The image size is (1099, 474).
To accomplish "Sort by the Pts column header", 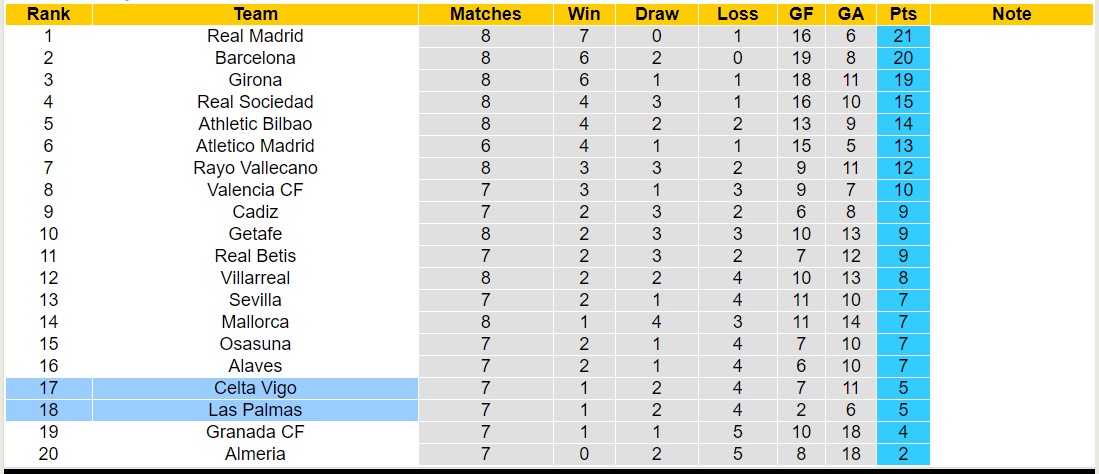I will [x=902, y=14].
